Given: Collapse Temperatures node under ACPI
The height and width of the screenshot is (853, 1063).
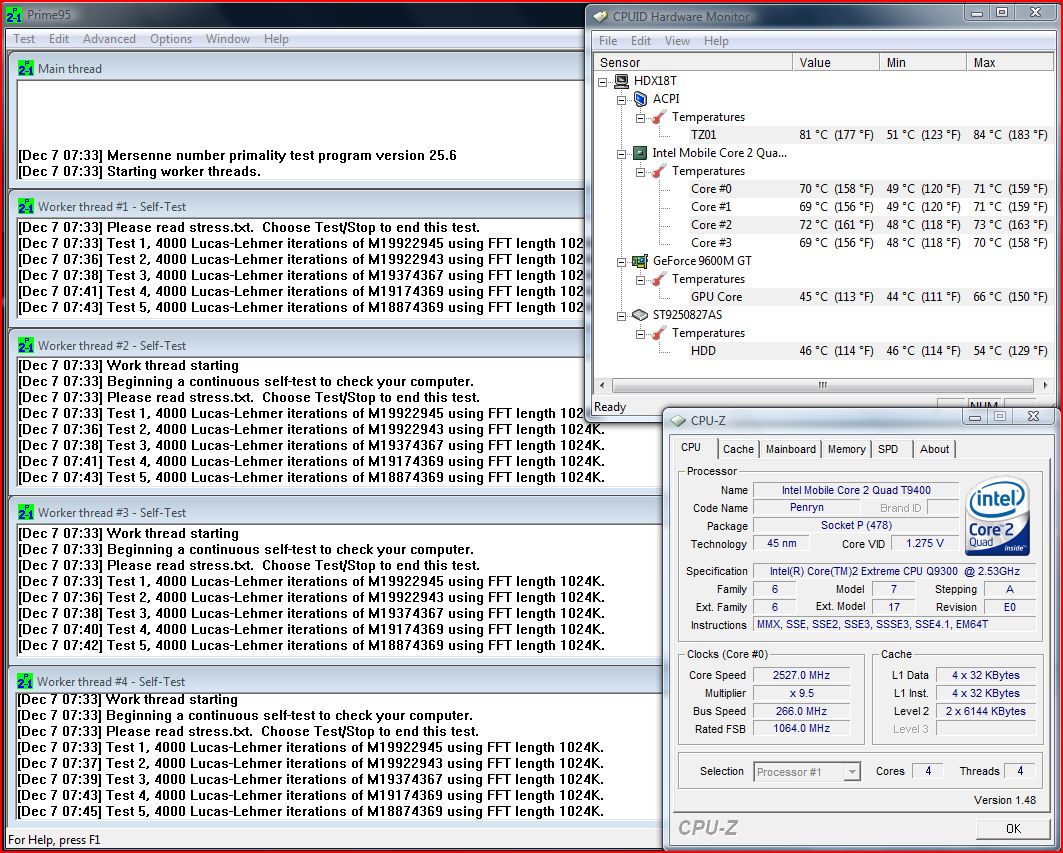Looking at the screenshot, I should click(x=641, y=118).
